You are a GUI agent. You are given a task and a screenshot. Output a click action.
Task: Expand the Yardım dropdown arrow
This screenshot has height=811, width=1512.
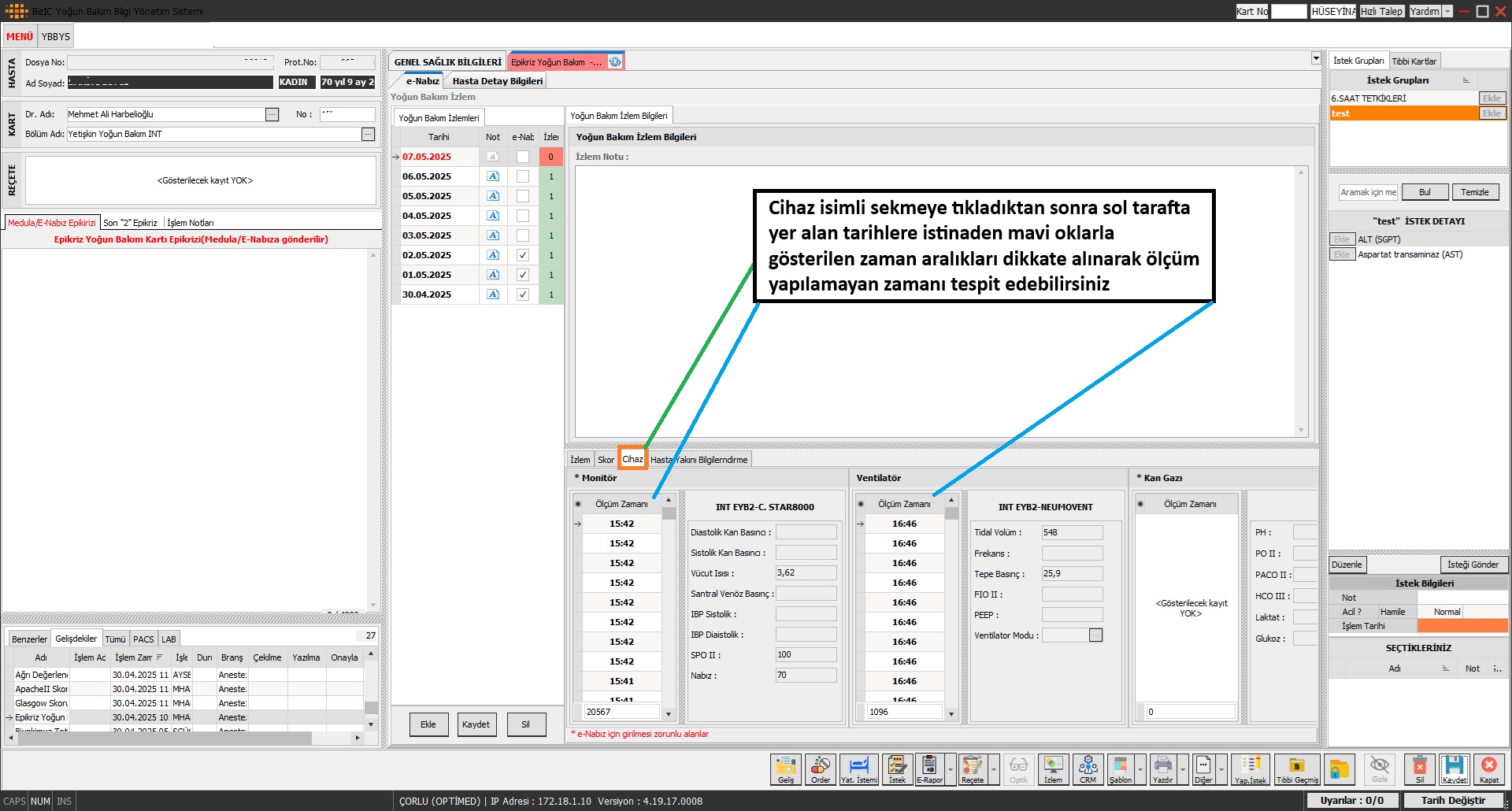[1447, 11]
